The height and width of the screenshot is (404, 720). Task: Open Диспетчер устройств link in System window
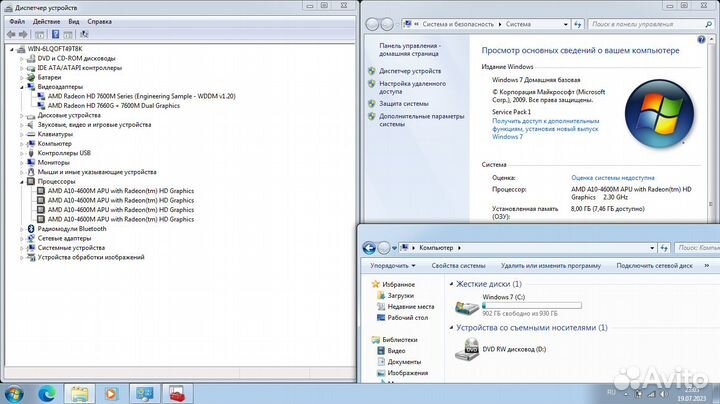[410, 71]
